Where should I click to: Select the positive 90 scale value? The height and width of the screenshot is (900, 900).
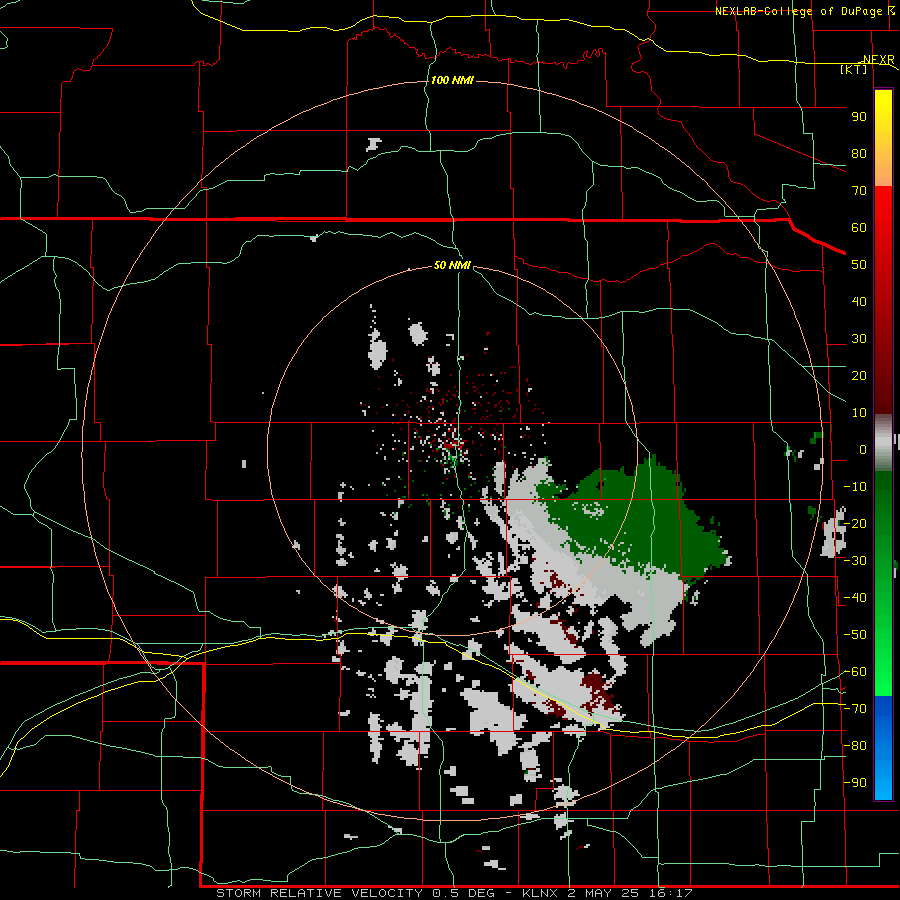pos(859,117)
